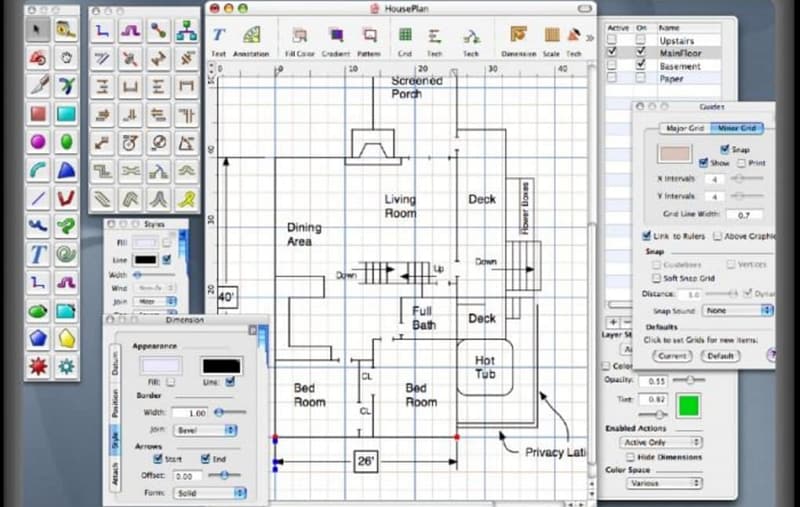This screenshot has width=800, height=507.
Task: Open the Annotation toolbar item
Action: (x=251, y=41)
